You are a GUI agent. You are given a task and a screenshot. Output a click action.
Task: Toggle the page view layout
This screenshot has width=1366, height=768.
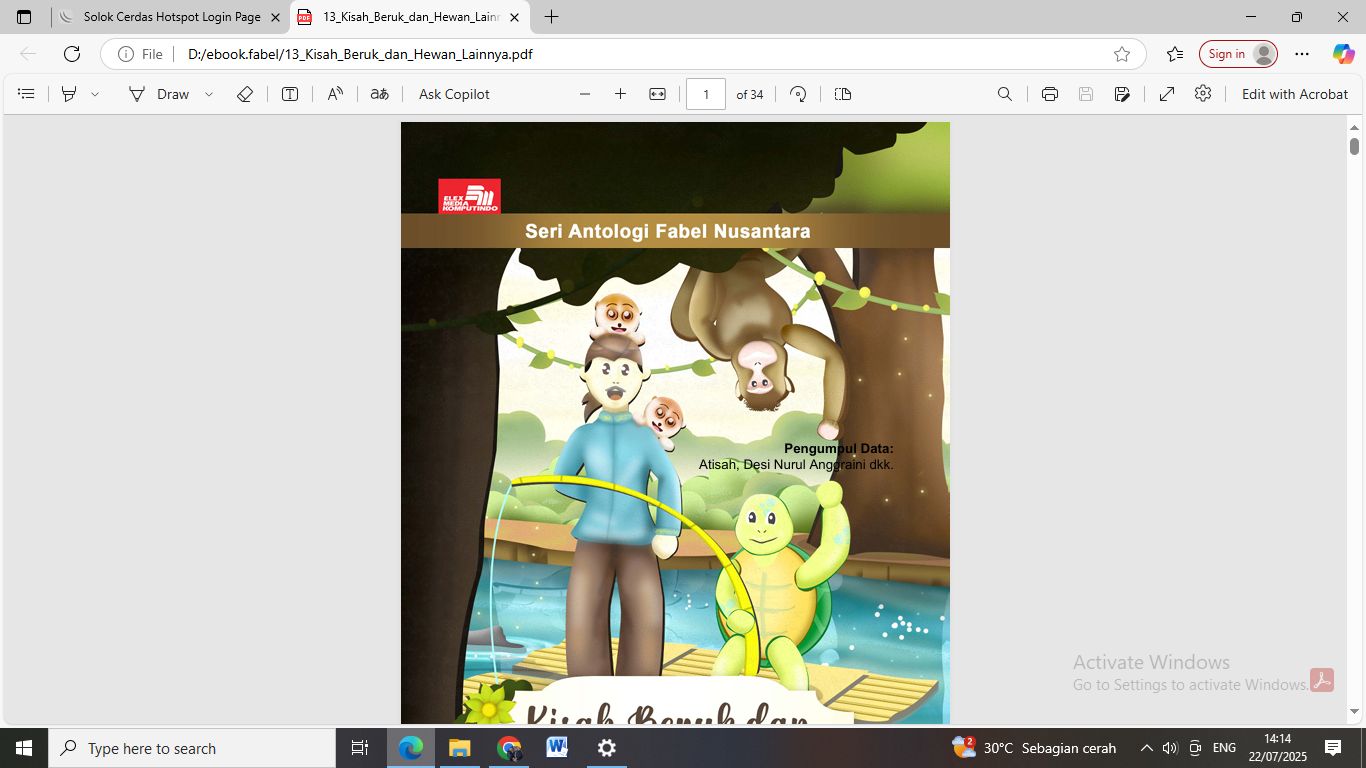[843, 94]
